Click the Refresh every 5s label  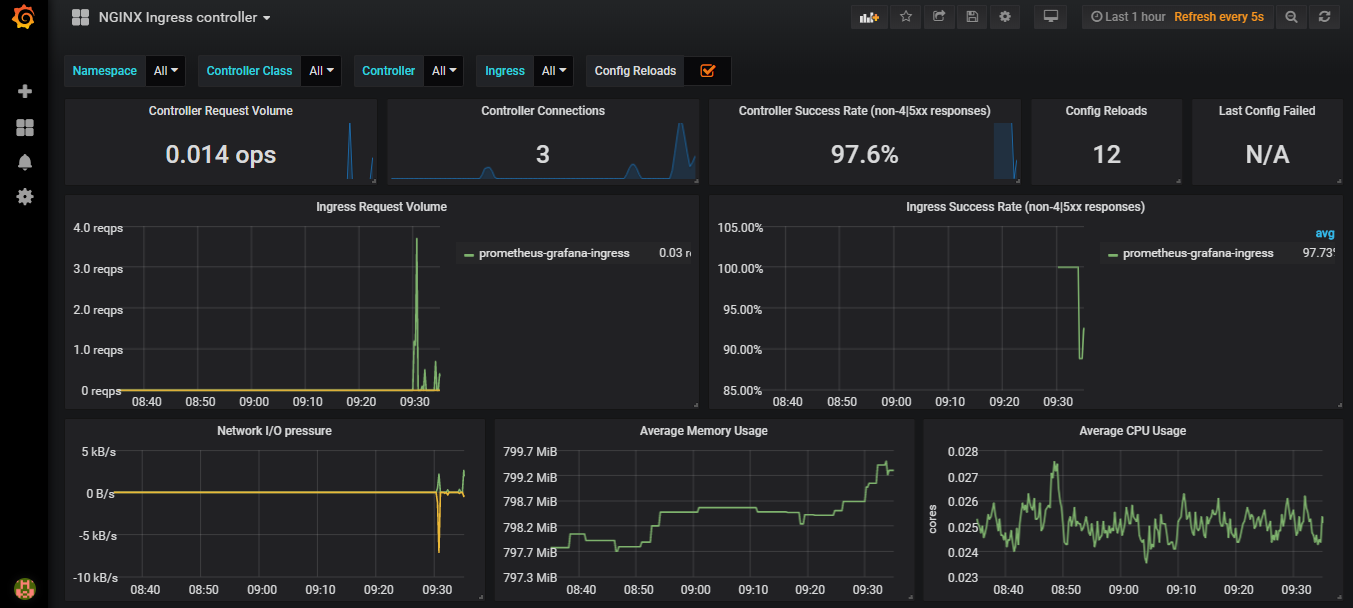coord(1219,17)
